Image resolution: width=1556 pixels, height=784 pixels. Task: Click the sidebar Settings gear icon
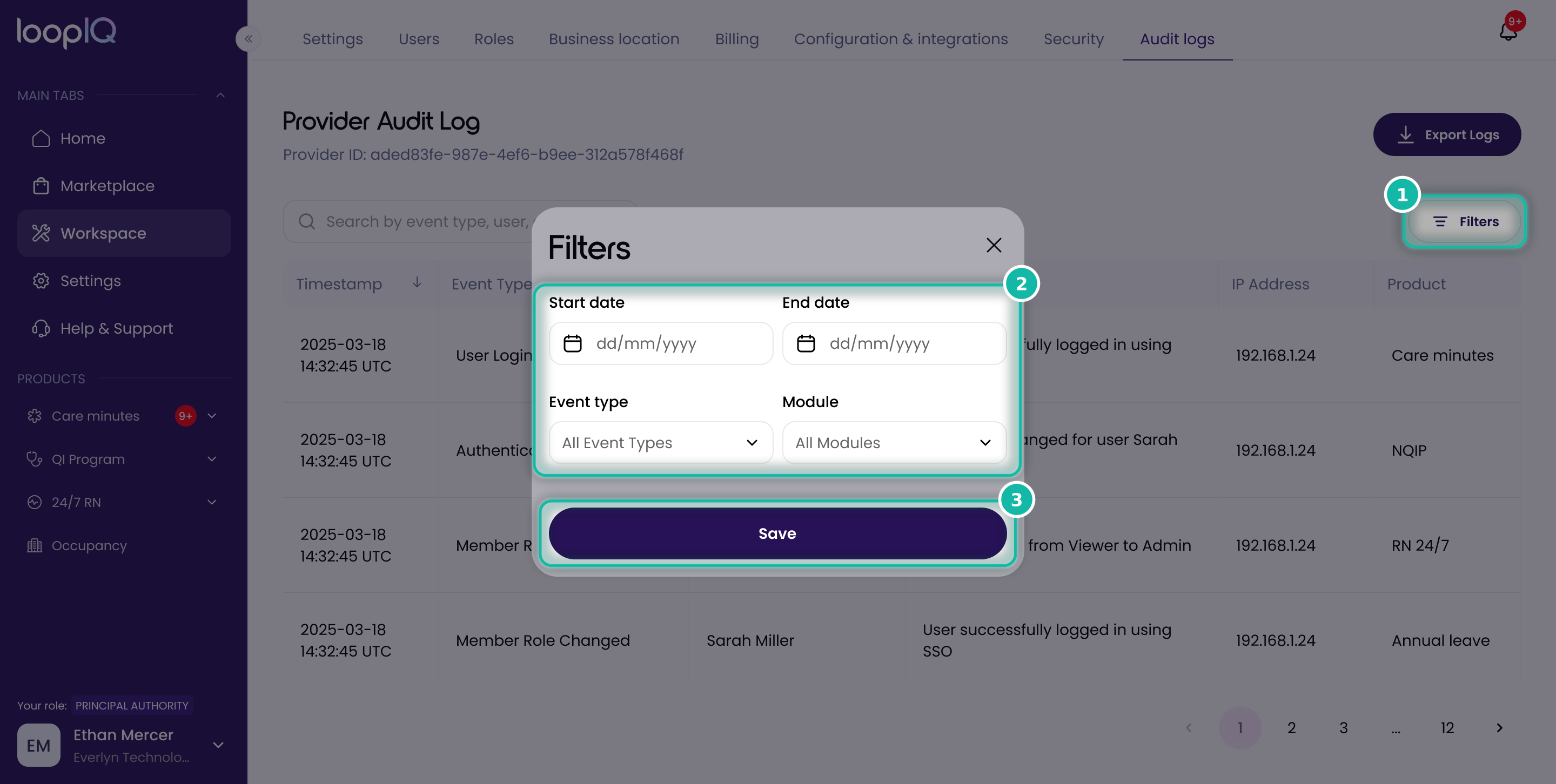[x=41, y=281]
